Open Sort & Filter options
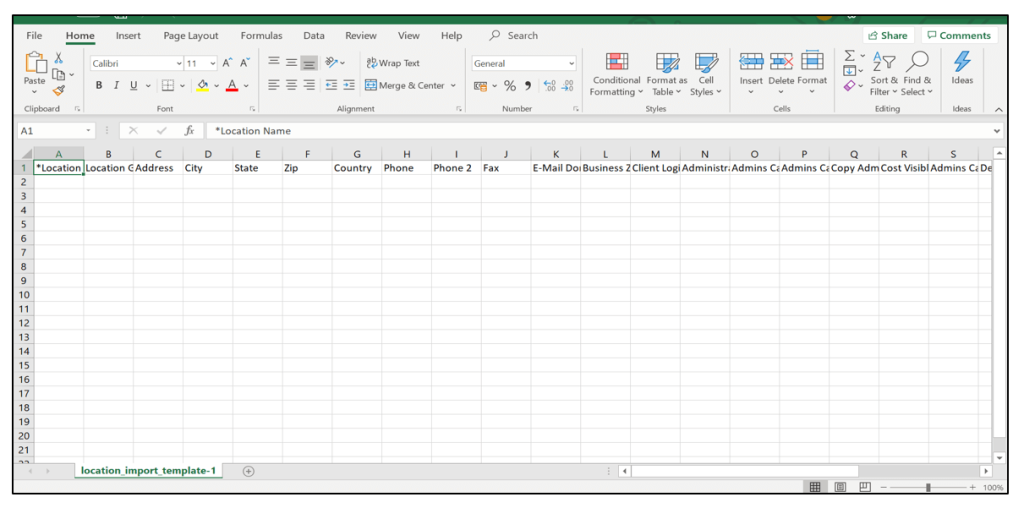 [x=884, y=74]
